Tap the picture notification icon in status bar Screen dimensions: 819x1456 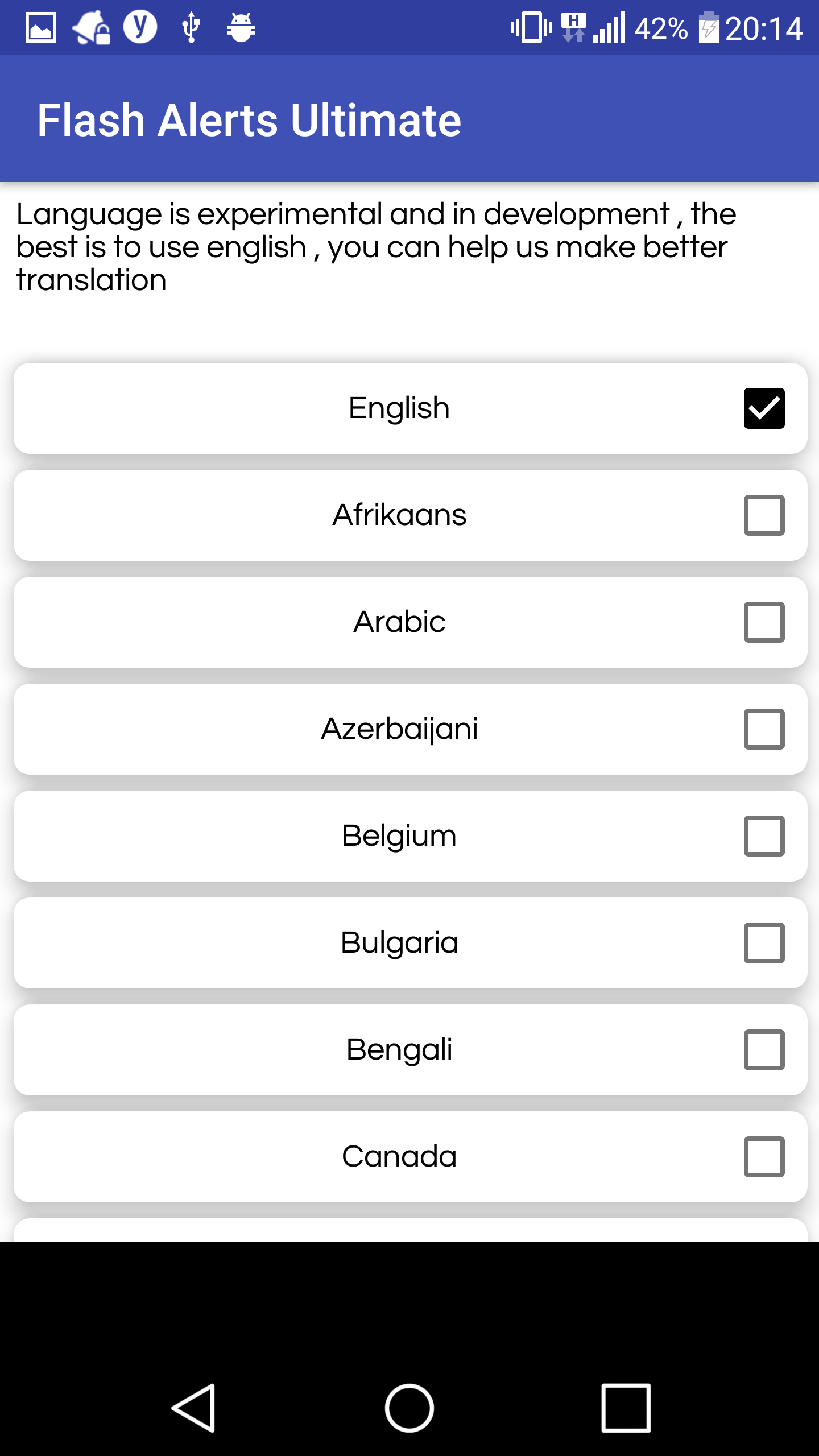pyautogui.click(x=41, y=27)
